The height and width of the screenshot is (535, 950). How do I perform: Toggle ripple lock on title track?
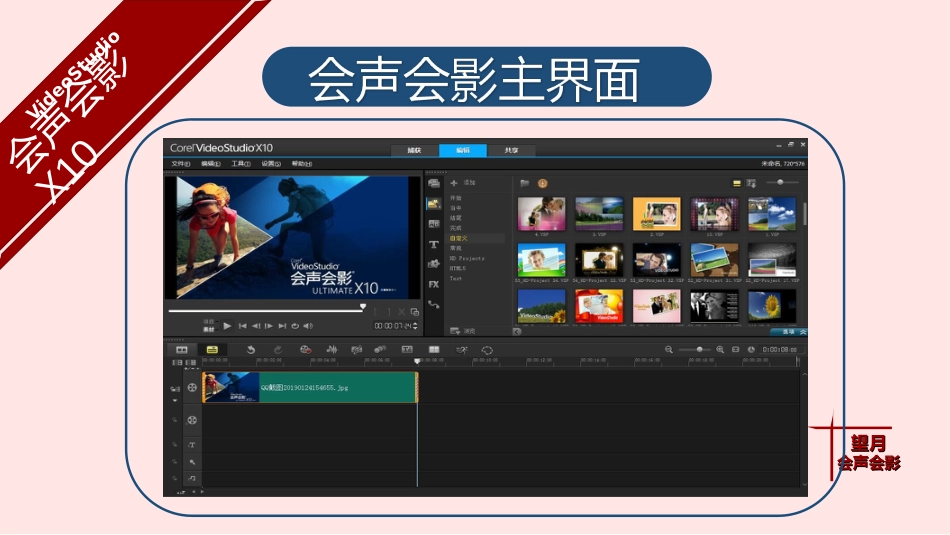point(175,445)
